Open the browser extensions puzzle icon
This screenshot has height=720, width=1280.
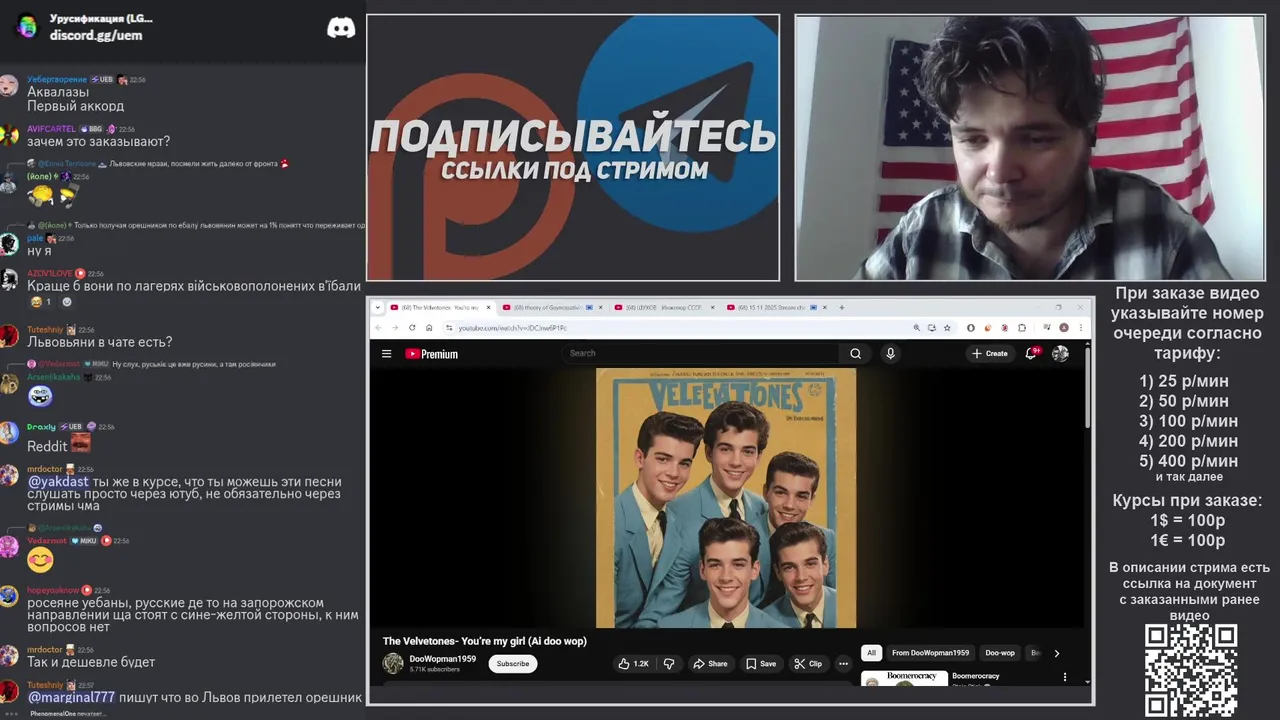click(1022, 327)
